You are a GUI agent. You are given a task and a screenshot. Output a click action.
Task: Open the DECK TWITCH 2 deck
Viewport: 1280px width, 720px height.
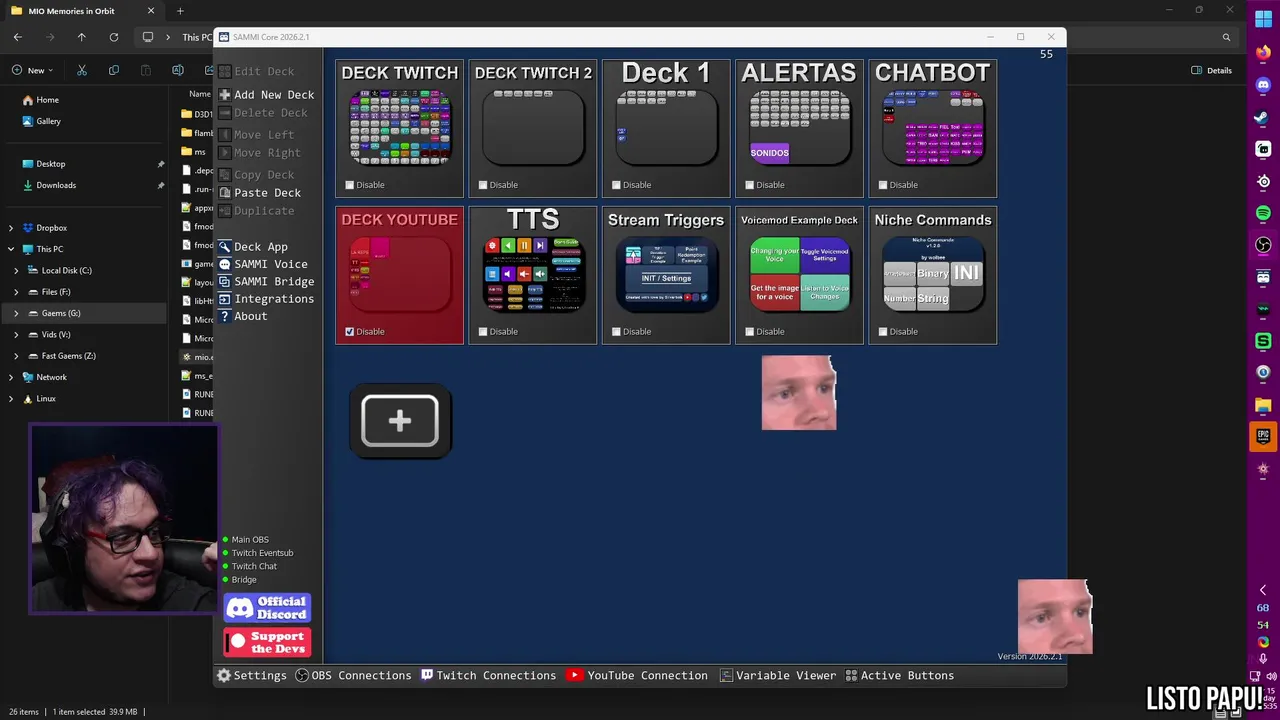(533, 127)
